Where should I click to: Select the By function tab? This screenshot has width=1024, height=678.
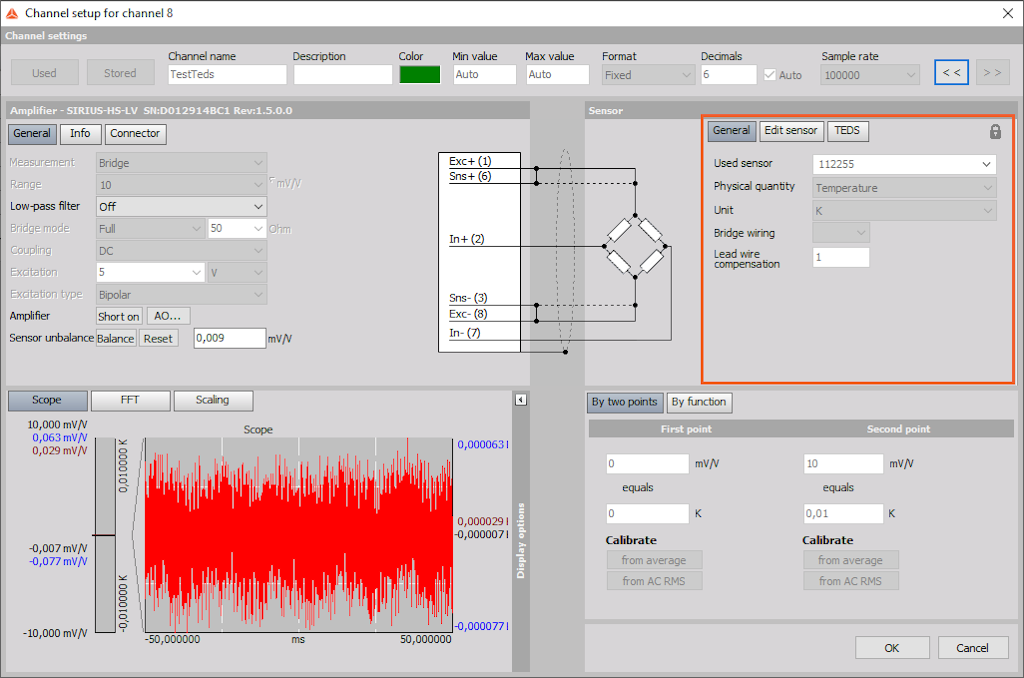coord(699,402)
